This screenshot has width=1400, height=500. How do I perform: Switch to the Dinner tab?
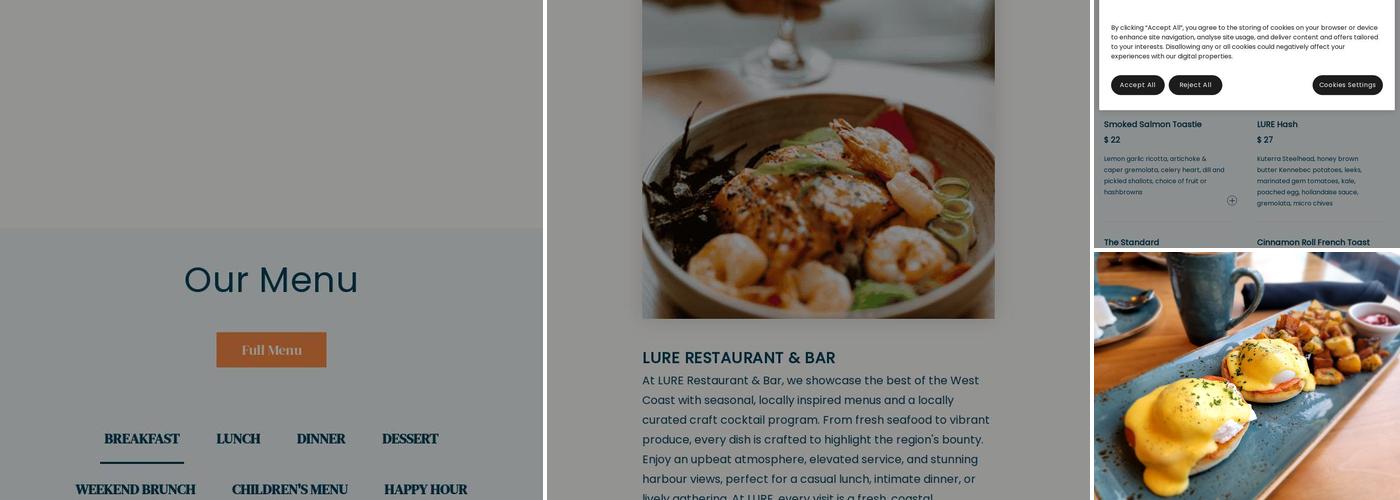[321, 439]
